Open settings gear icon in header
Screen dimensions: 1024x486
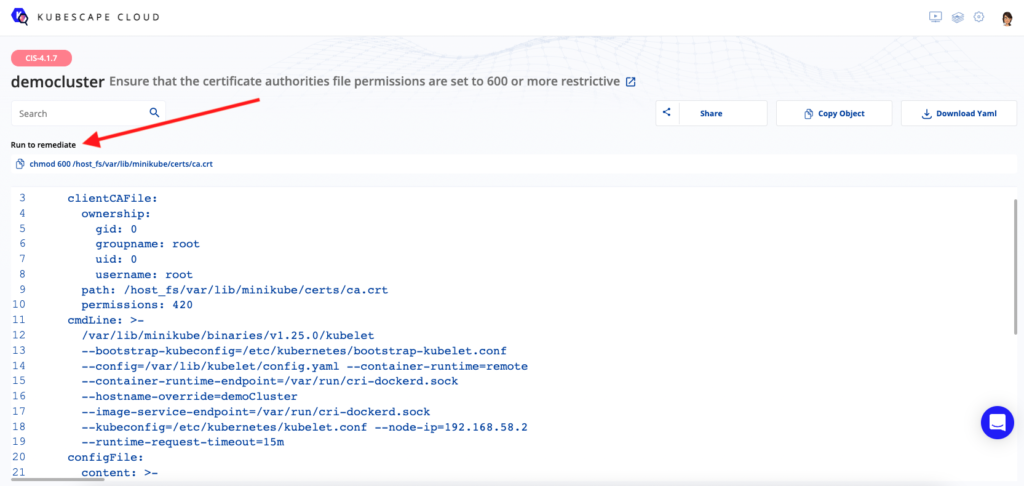[978, 17]
